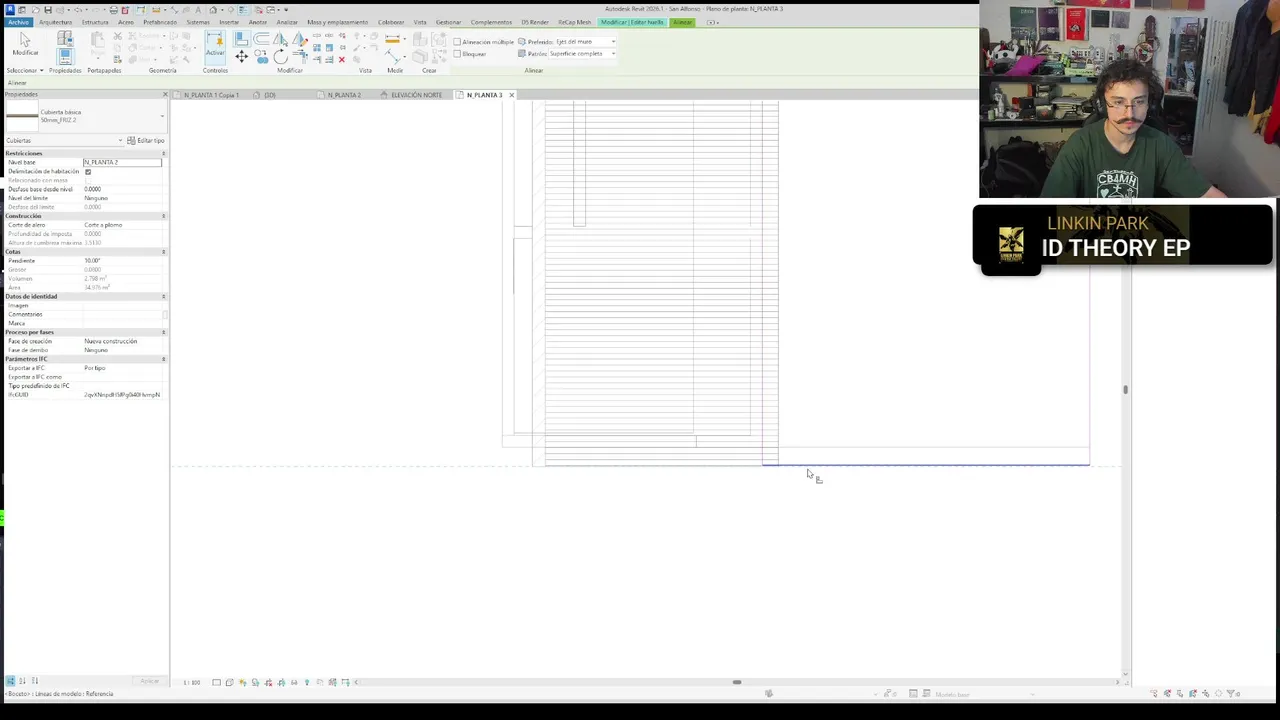This screenshot has width=1280, height=720.
Task: Switch to N_PLANTA 2 view tab
Action: pos(343,95)
